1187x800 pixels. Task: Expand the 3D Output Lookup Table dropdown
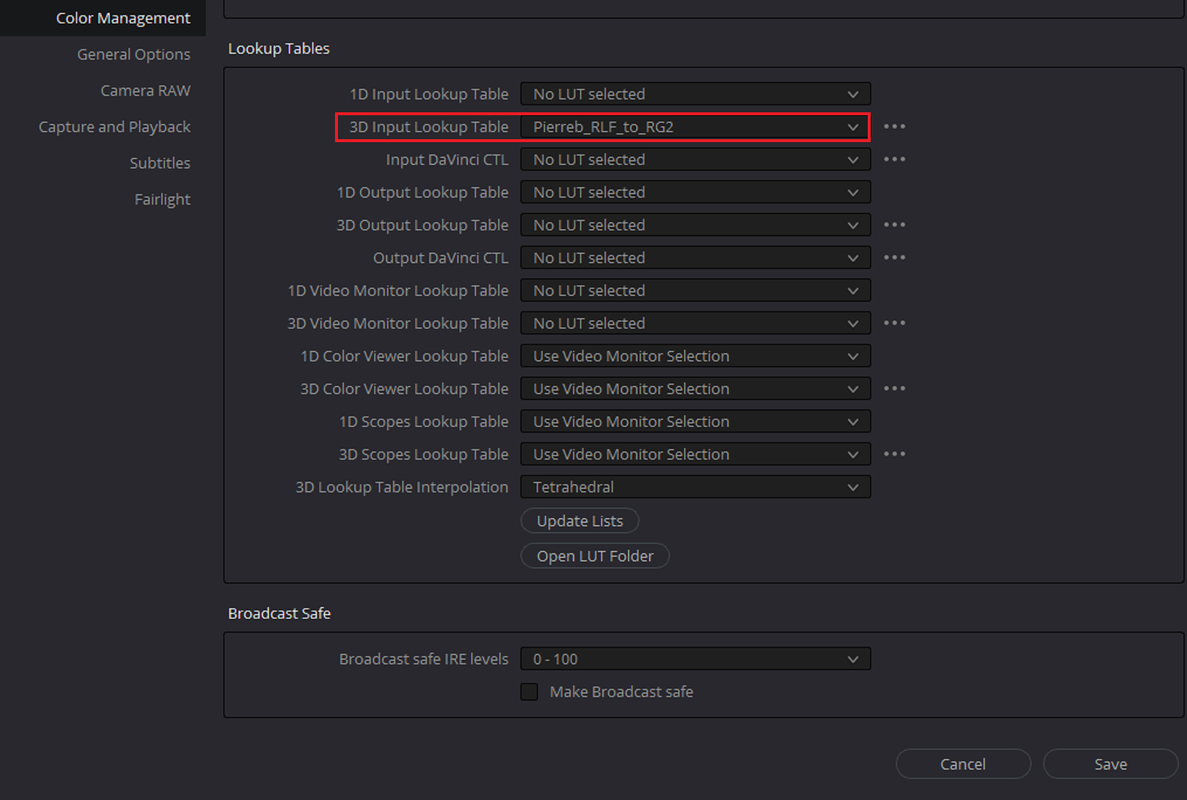(x=696, y=225)
